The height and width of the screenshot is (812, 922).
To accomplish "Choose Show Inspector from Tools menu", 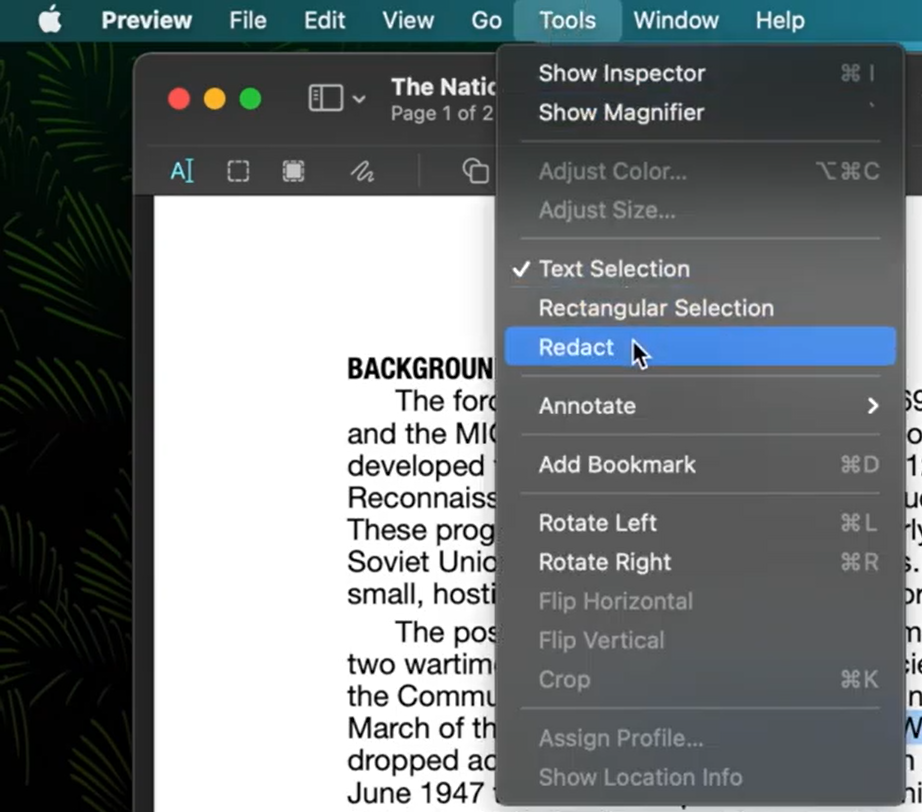I will [700, 73].
